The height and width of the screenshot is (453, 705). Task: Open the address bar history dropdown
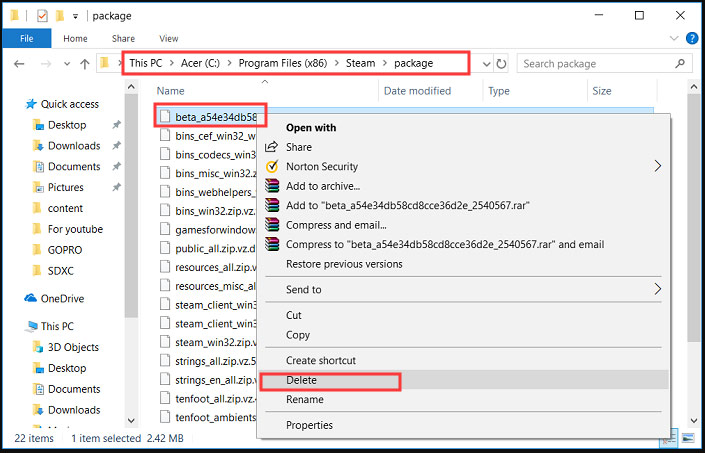coord(486,64)
